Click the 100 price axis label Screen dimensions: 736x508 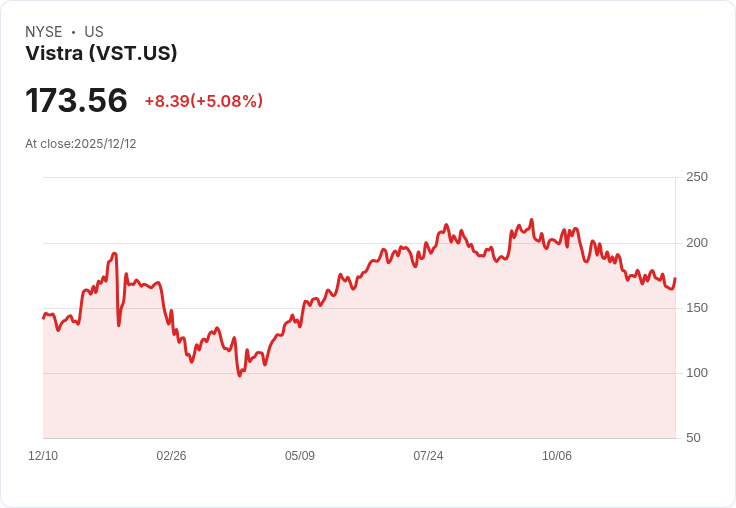point(696,373)
